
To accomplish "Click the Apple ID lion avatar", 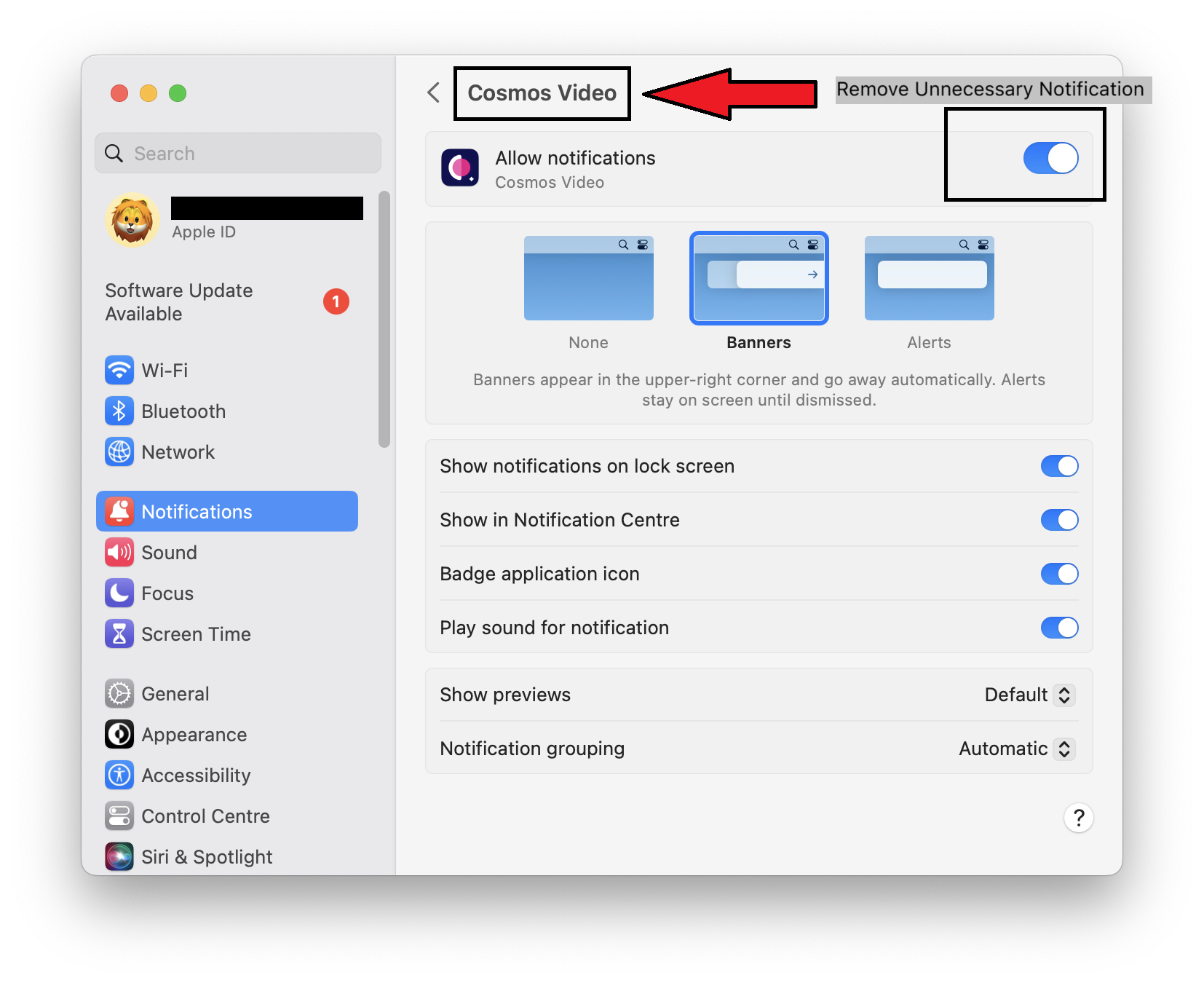I will click(x=132, y=219).
